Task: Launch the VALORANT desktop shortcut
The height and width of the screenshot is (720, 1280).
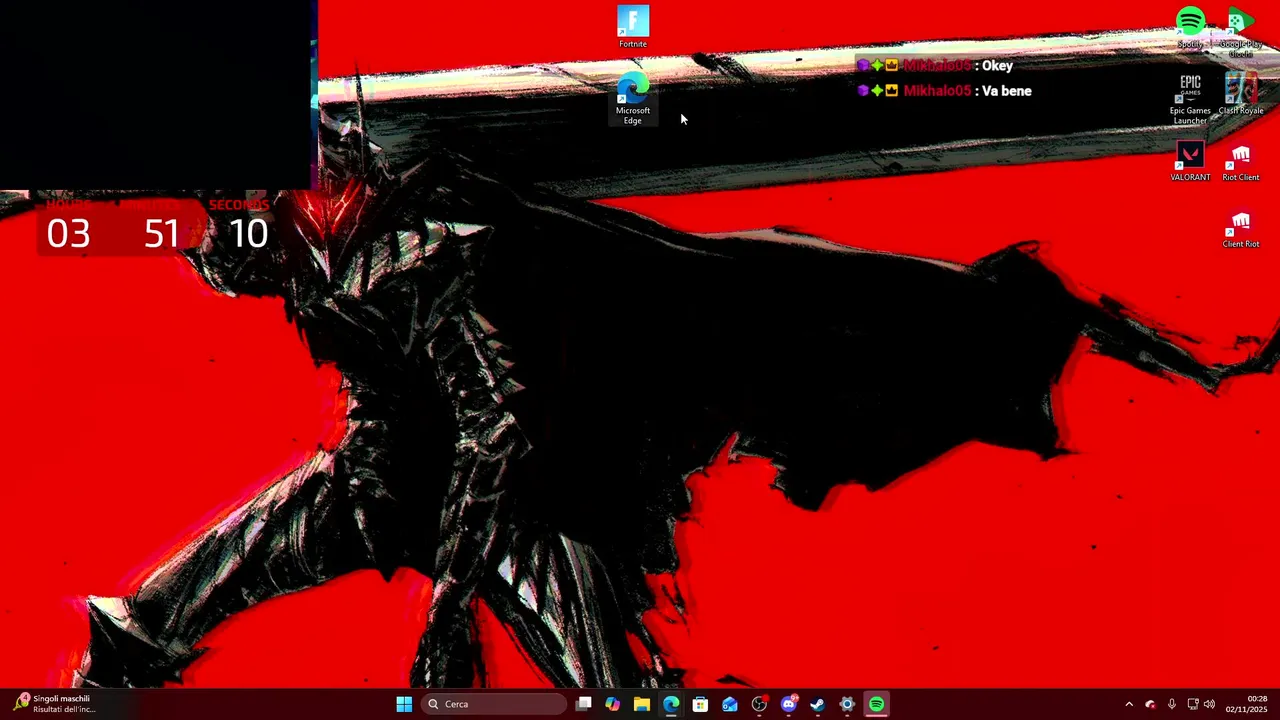Action: [1190, 160]
